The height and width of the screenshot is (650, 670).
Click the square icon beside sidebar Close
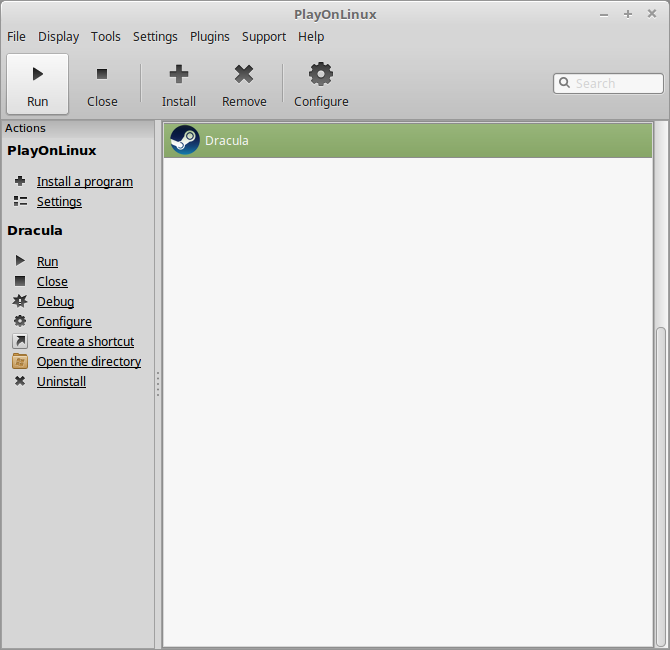pyautogui.click(x=20, y=281)
